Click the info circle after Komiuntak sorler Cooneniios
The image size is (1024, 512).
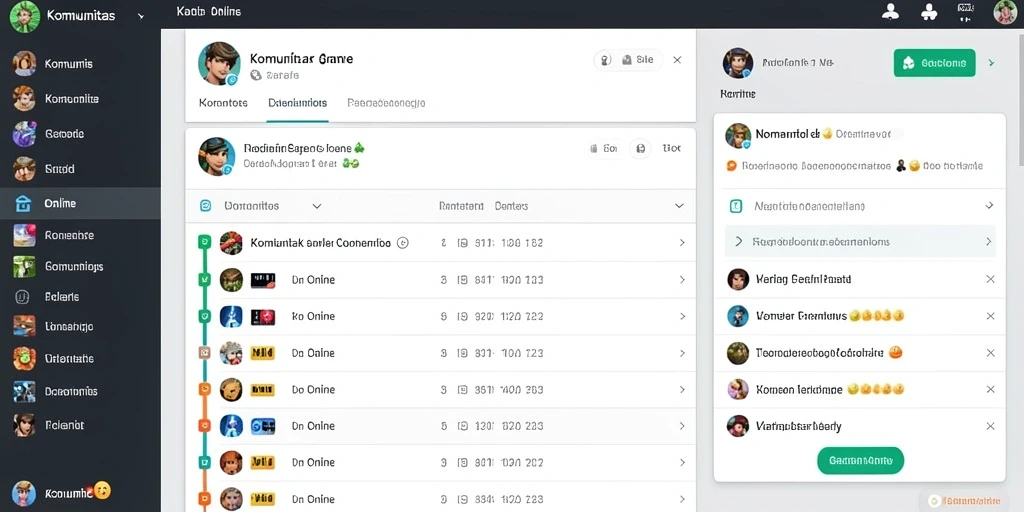click(x=403, y=243)
